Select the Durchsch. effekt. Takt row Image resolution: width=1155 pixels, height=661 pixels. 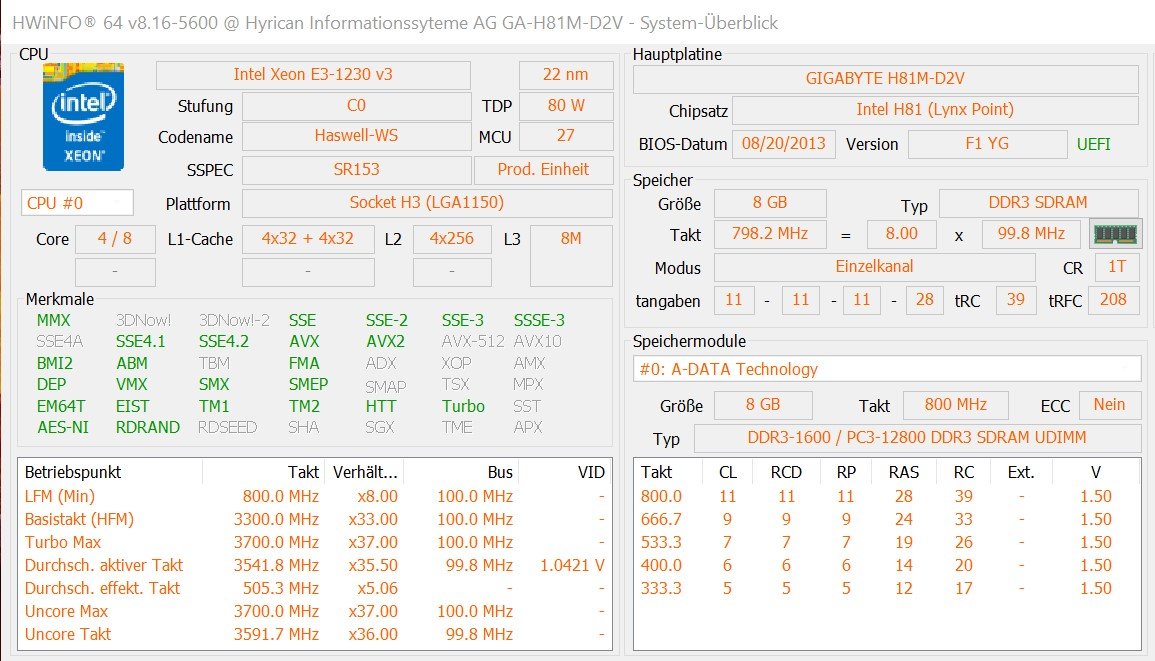point(315,588)
